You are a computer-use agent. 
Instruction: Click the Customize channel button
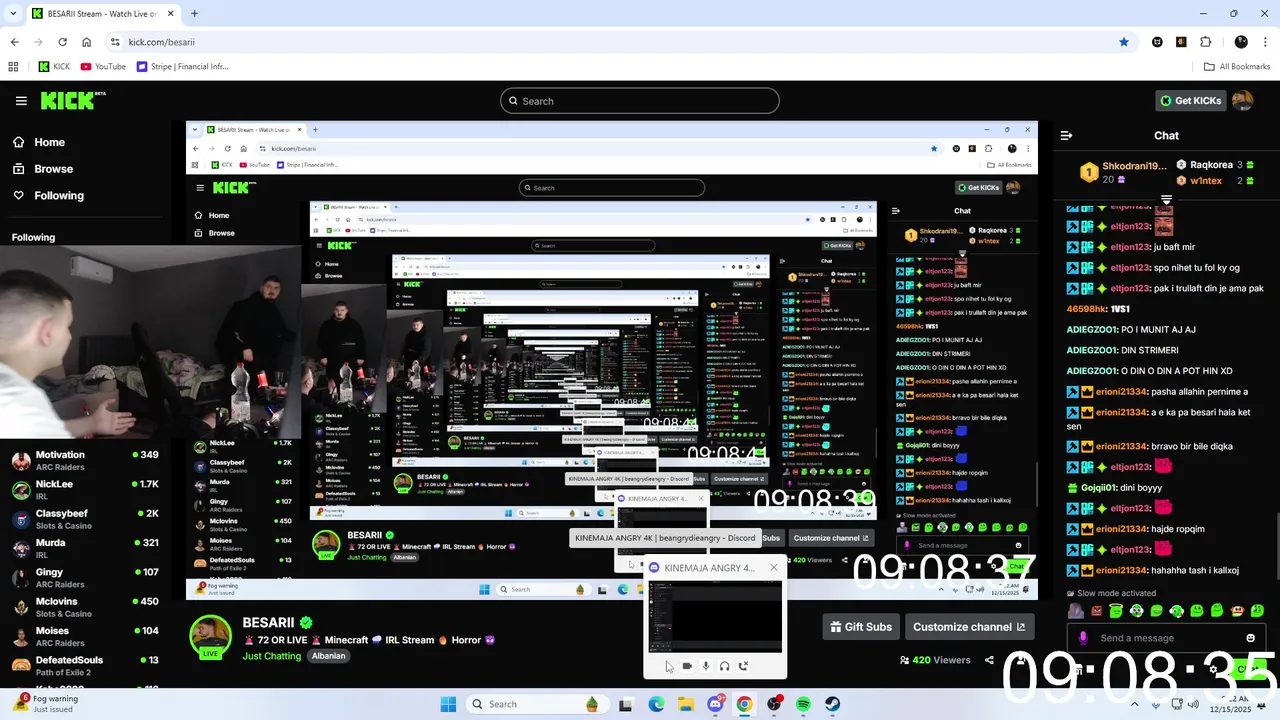pos(969,627)
